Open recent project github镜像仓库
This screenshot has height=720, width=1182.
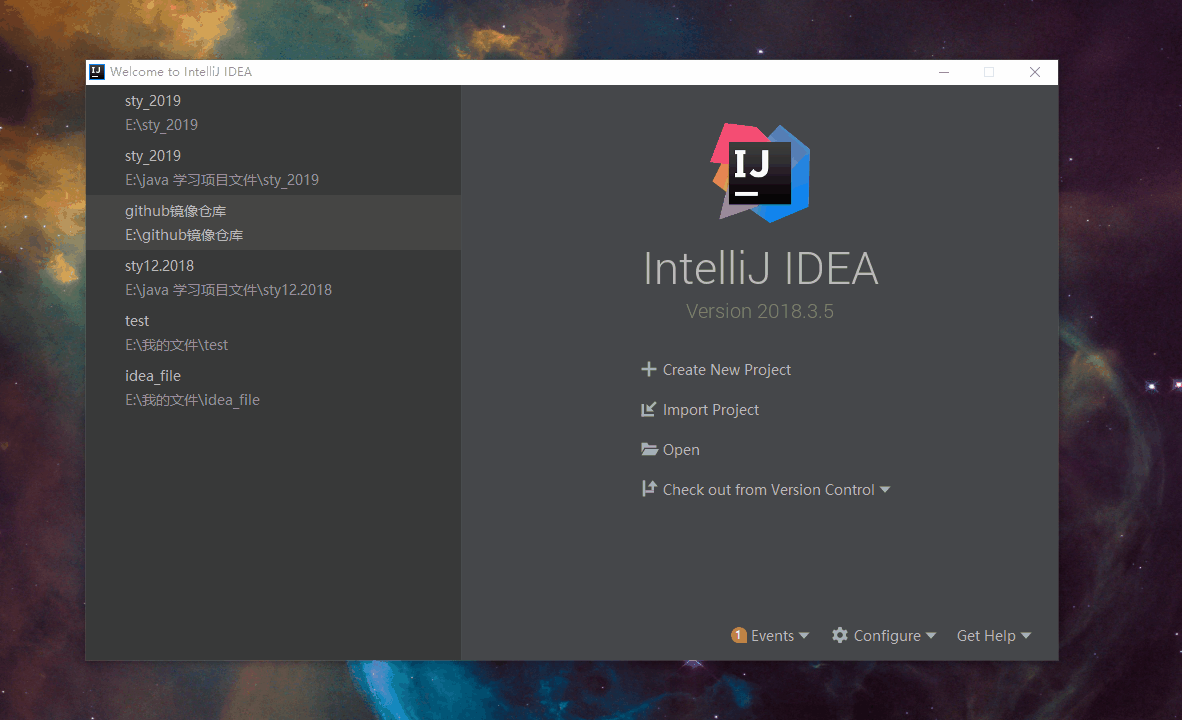point(273,222)
